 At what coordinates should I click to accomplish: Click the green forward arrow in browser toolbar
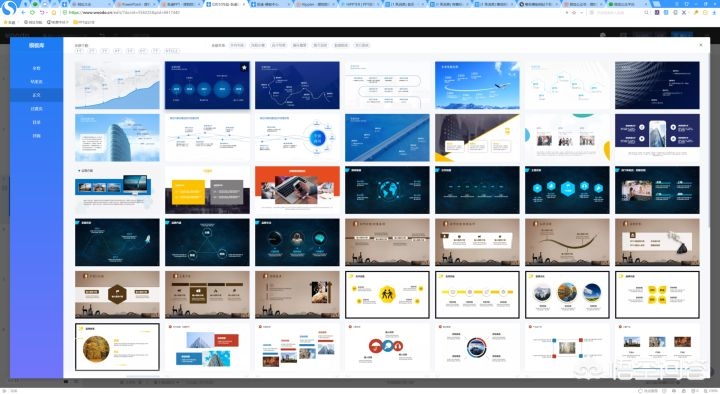pos(32,12)
